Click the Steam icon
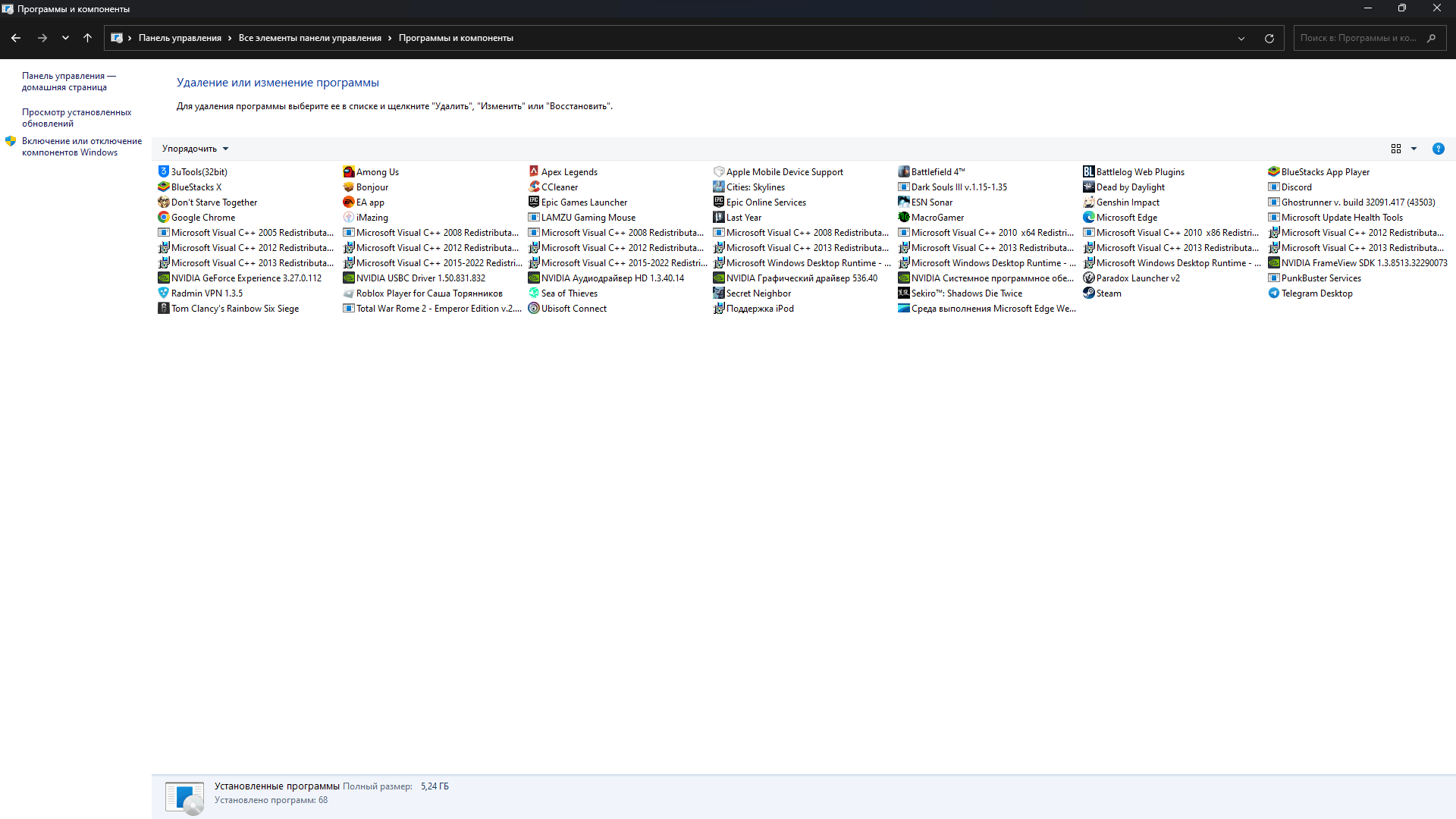Screen dimensions: 1456x819 (x=1088, y=293)
